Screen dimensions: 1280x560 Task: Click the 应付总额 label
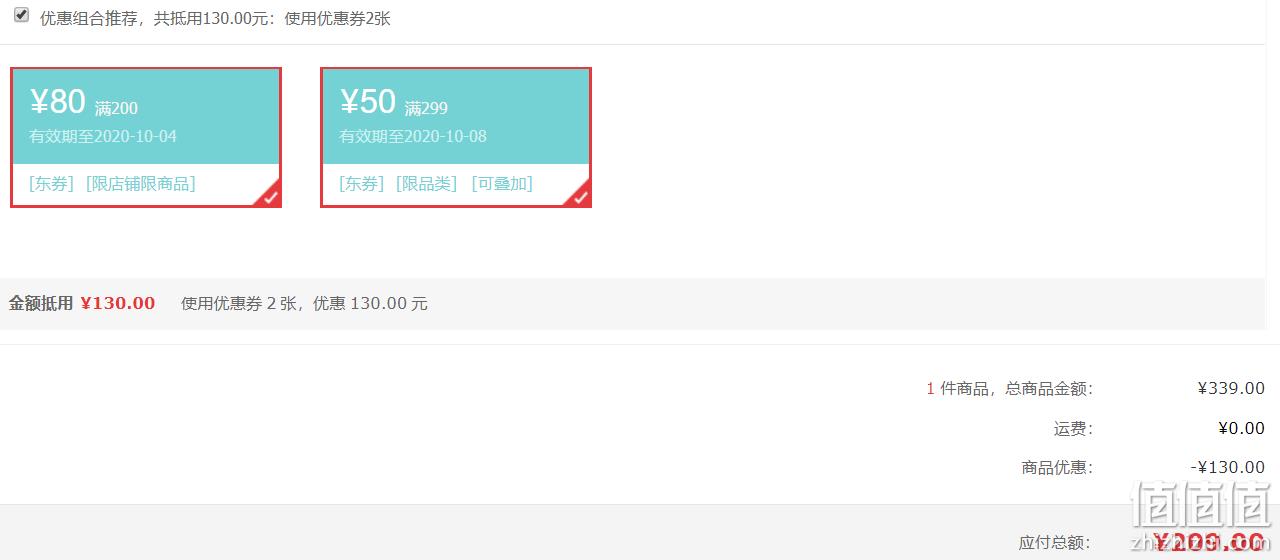(x=1055, y=542)
